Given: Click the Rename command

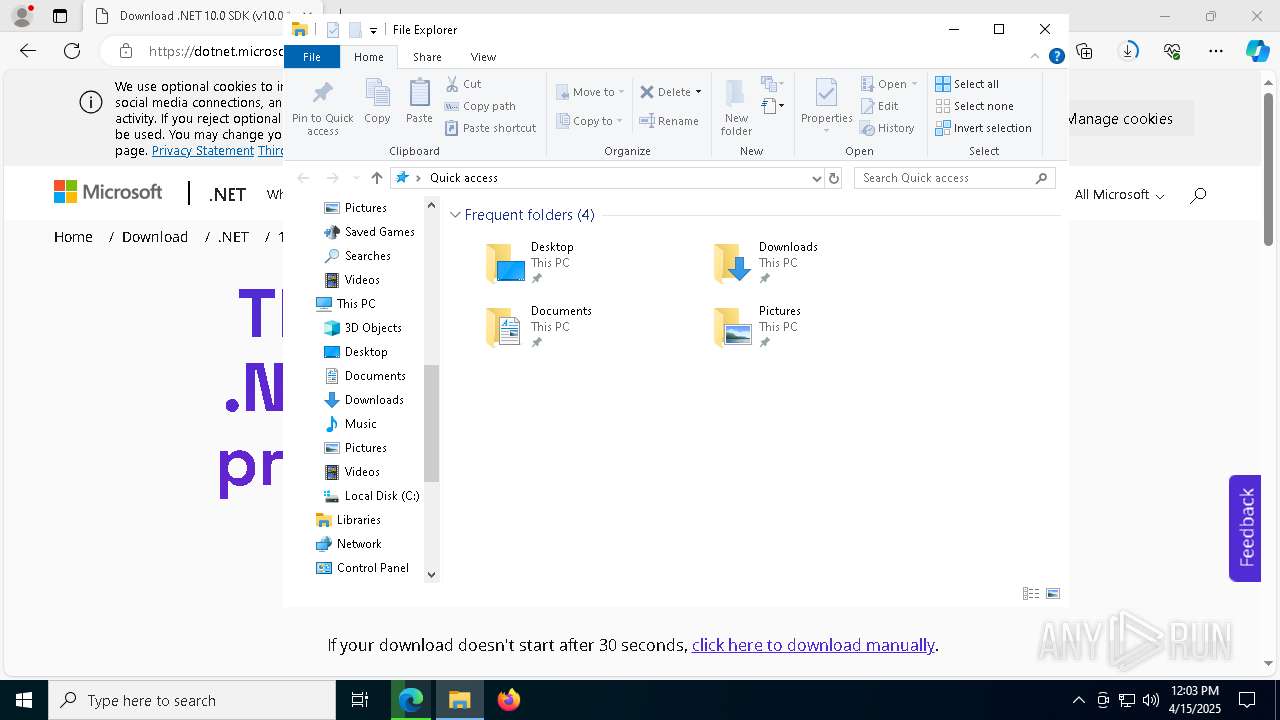Looking at the screenshot, I should click(x=670, y=121).
